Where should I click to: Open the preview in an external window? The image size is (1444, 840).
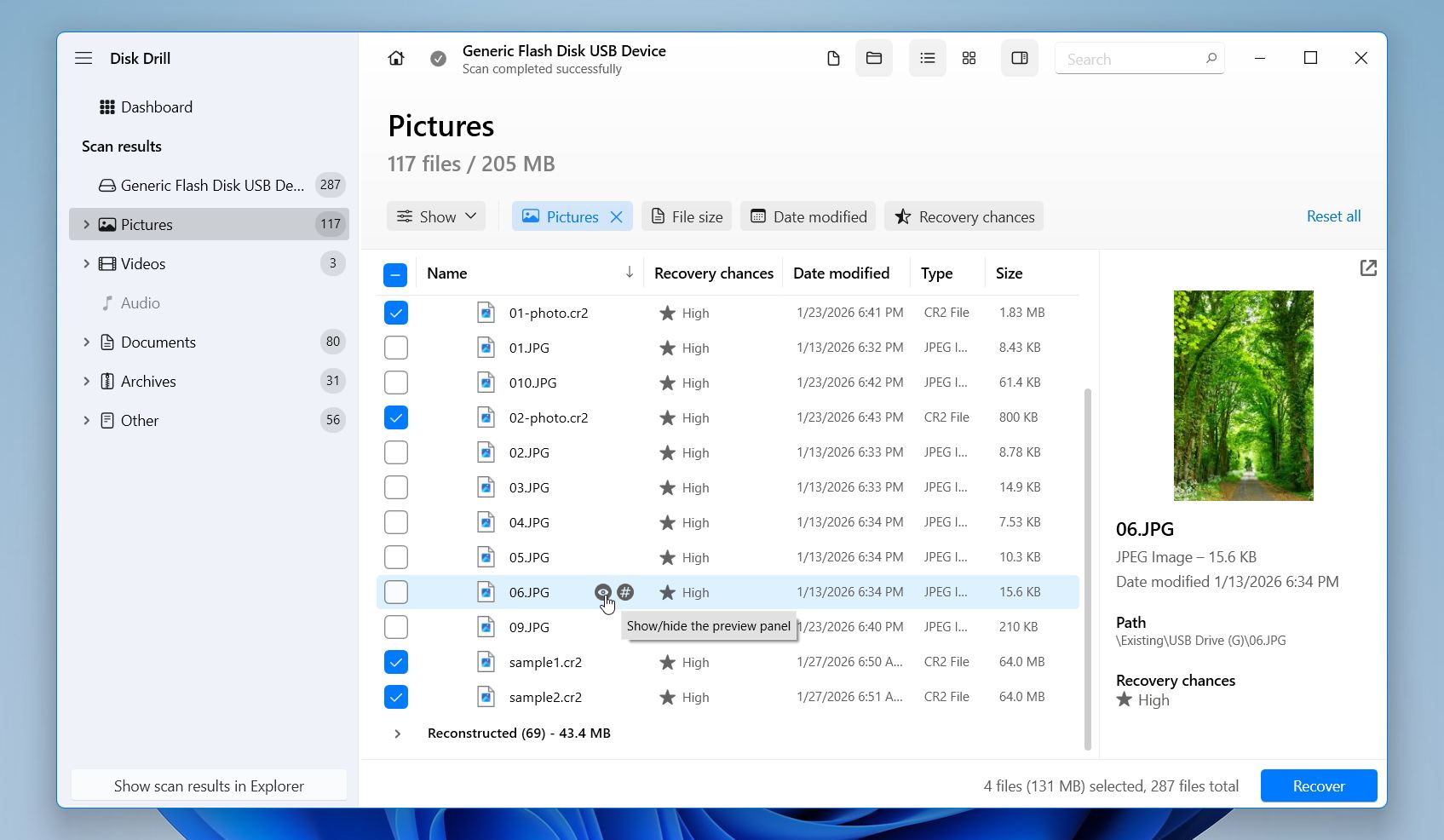pos(1368,268)
